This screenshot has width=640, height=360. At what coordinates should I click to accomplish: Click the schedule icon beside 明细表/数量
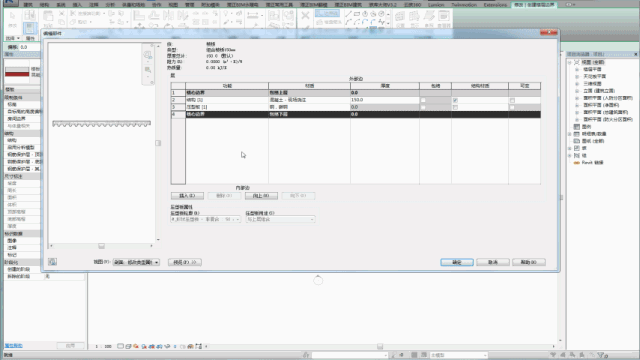[577, 134]
